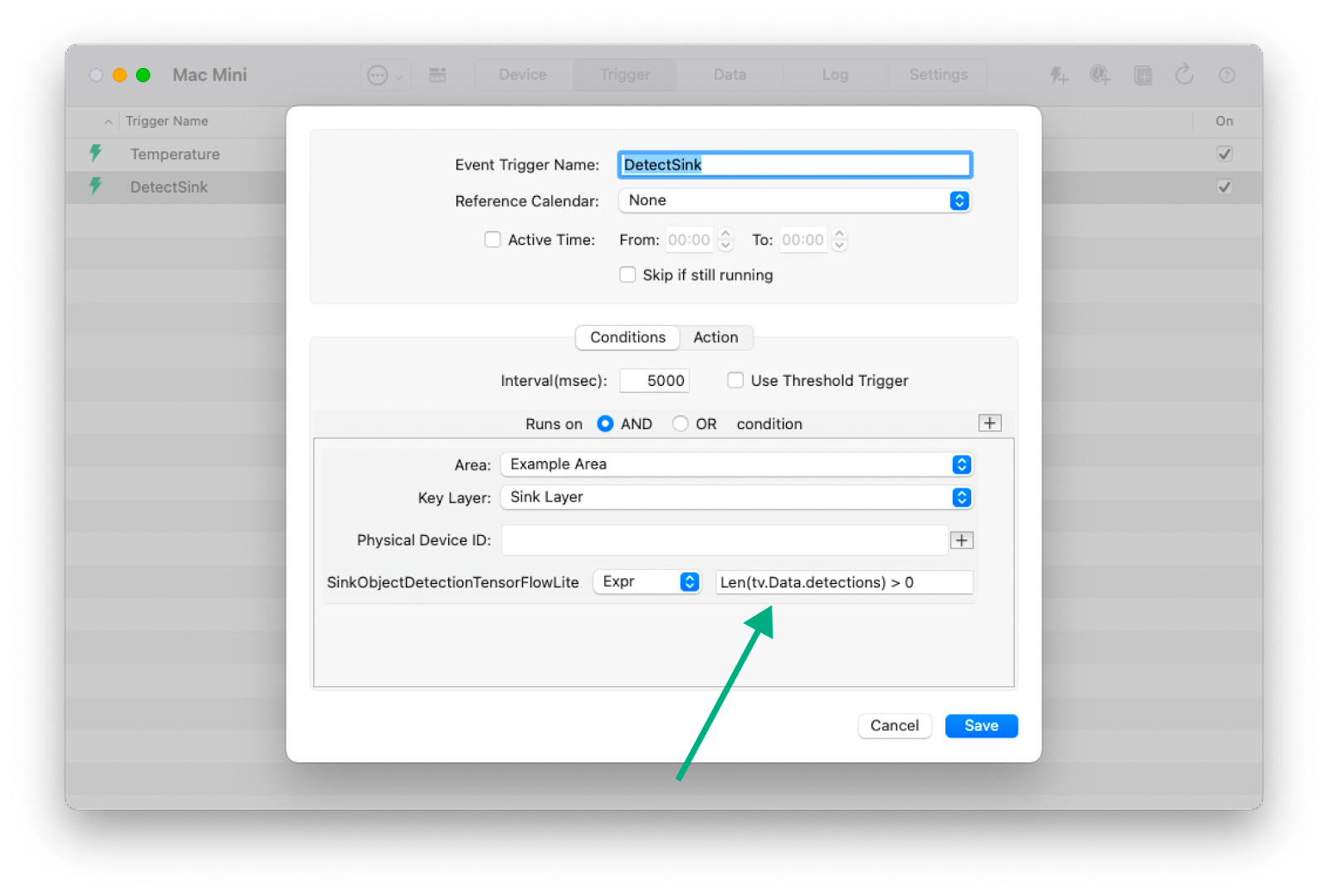Cancel the trigger editing dialog
This screenshot has width=1328, height=896.
(x=894, y=725)
